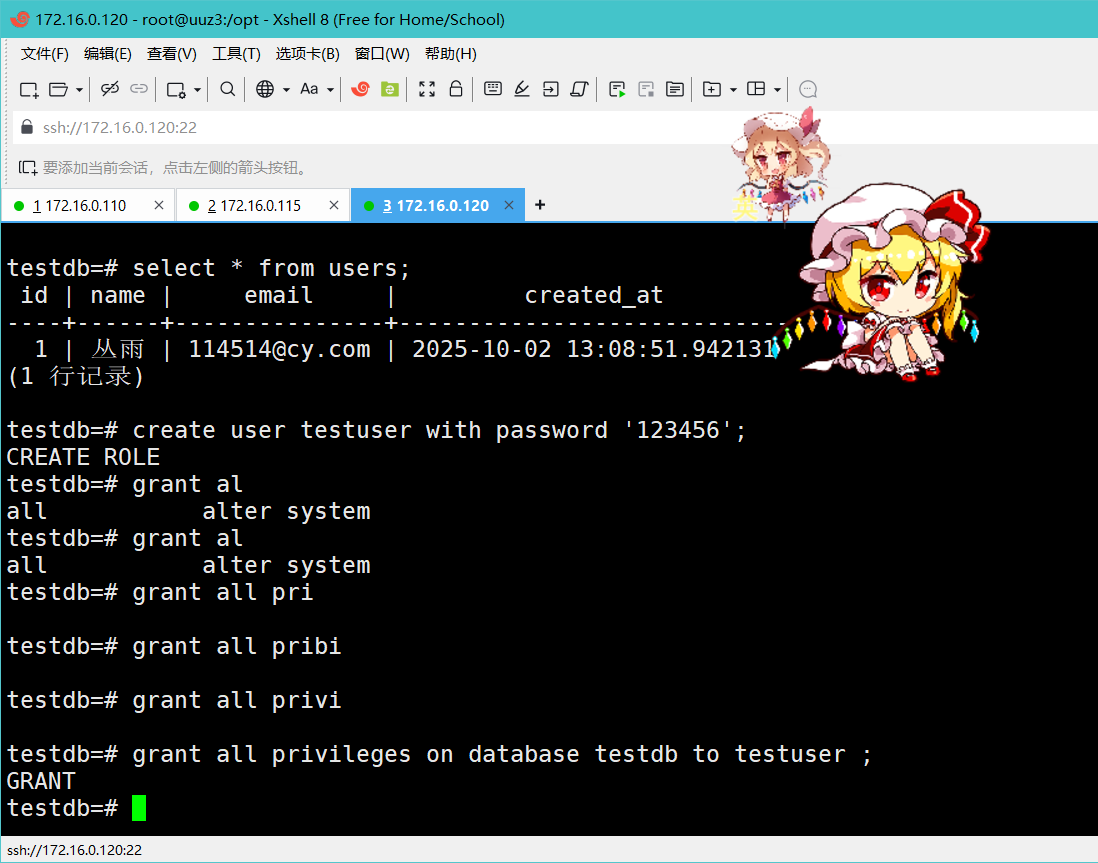Create a new session with toolbar icon
Screen dimensions: 1098x863
pos(29,90)
